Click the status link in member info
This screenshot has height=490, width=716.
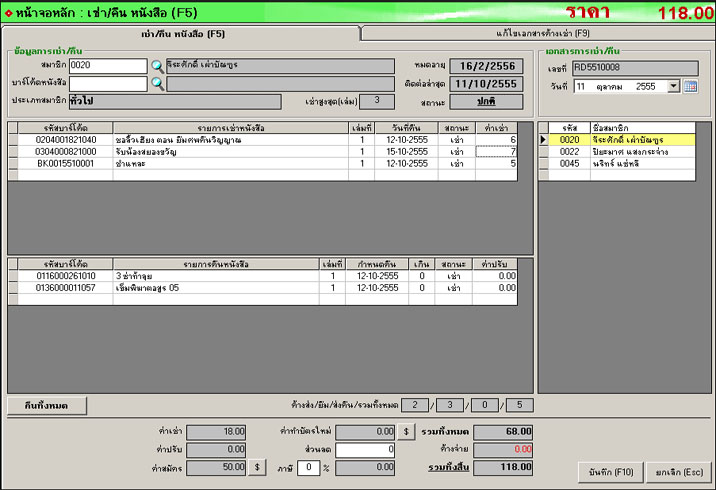click(x=486, y=101)
